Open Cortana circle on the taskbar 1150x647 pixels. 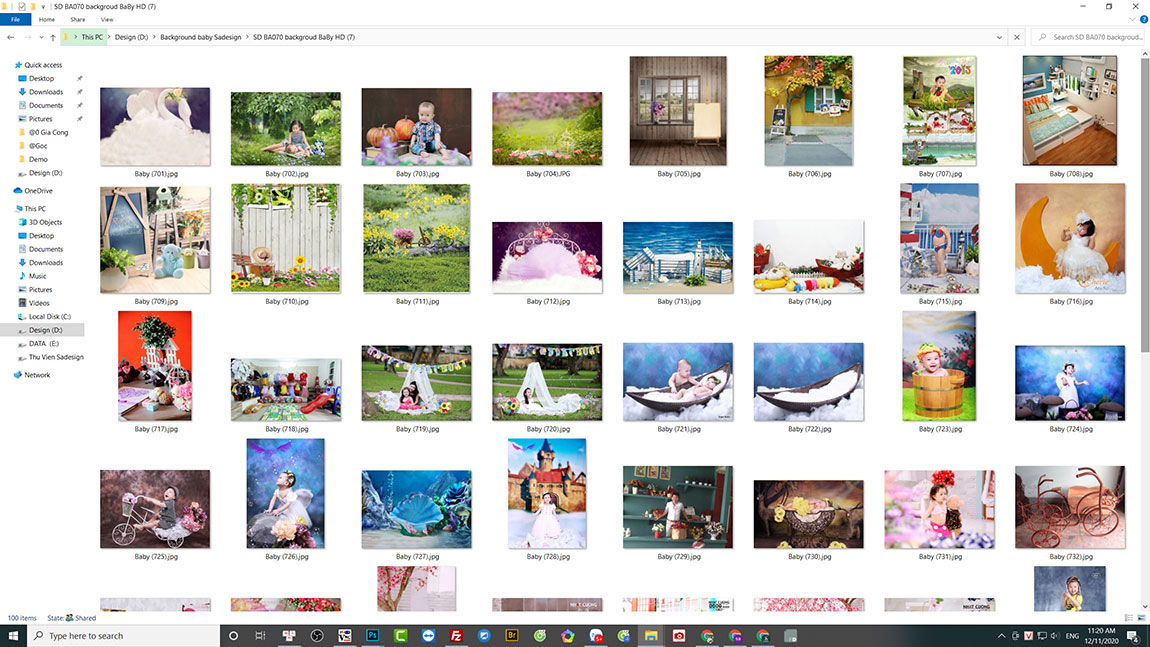coord(233,636)
